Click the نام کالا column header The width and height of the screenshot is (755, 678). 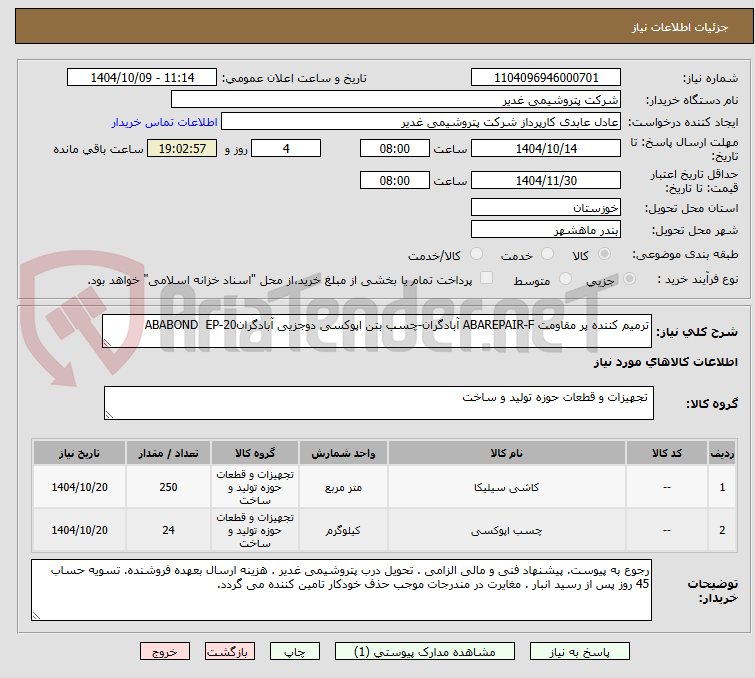pyautogui.click(x=507, y=453)
